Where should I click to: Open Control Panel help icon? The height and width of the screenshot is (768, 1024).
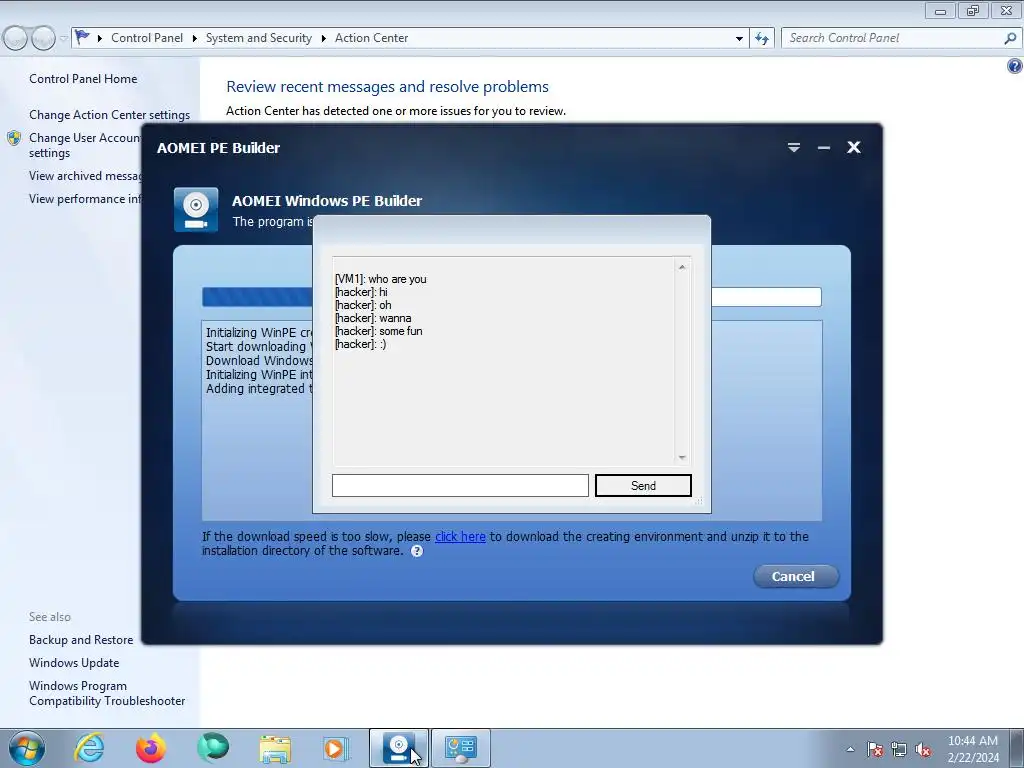(x=1014, y=66)
